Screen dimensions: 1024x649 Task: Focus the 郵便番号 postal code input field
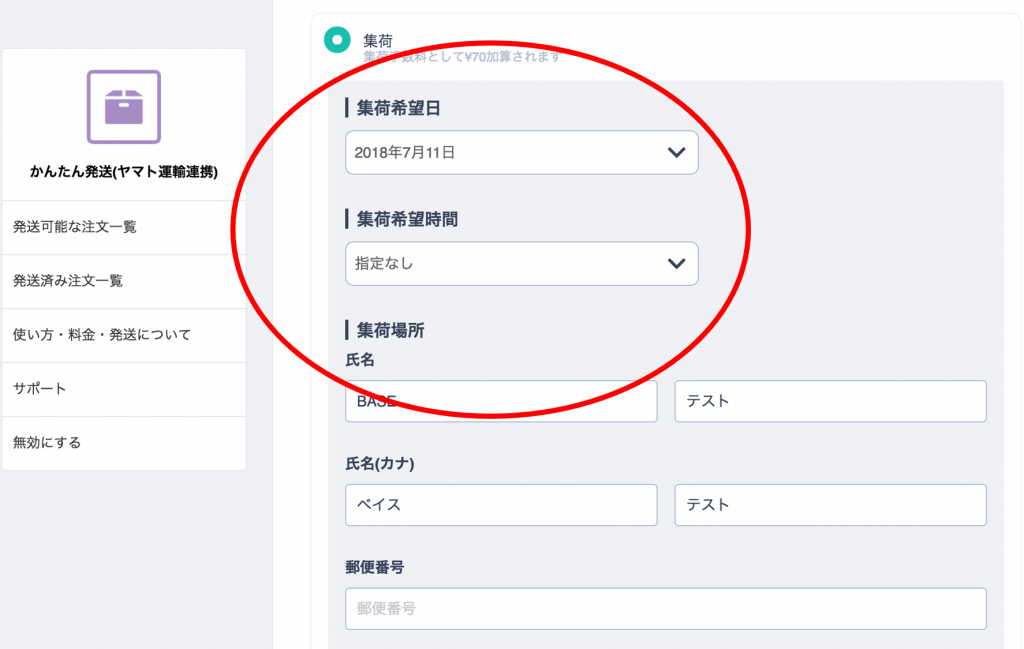click(x=665, y=609)
